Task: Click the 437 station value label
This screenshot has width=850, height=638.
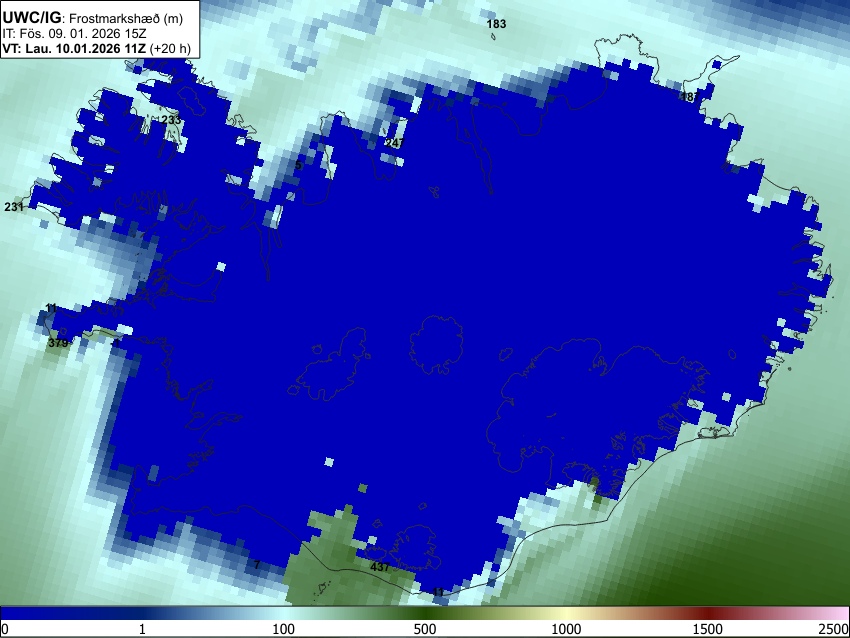Action: click(x=380, y=566)
